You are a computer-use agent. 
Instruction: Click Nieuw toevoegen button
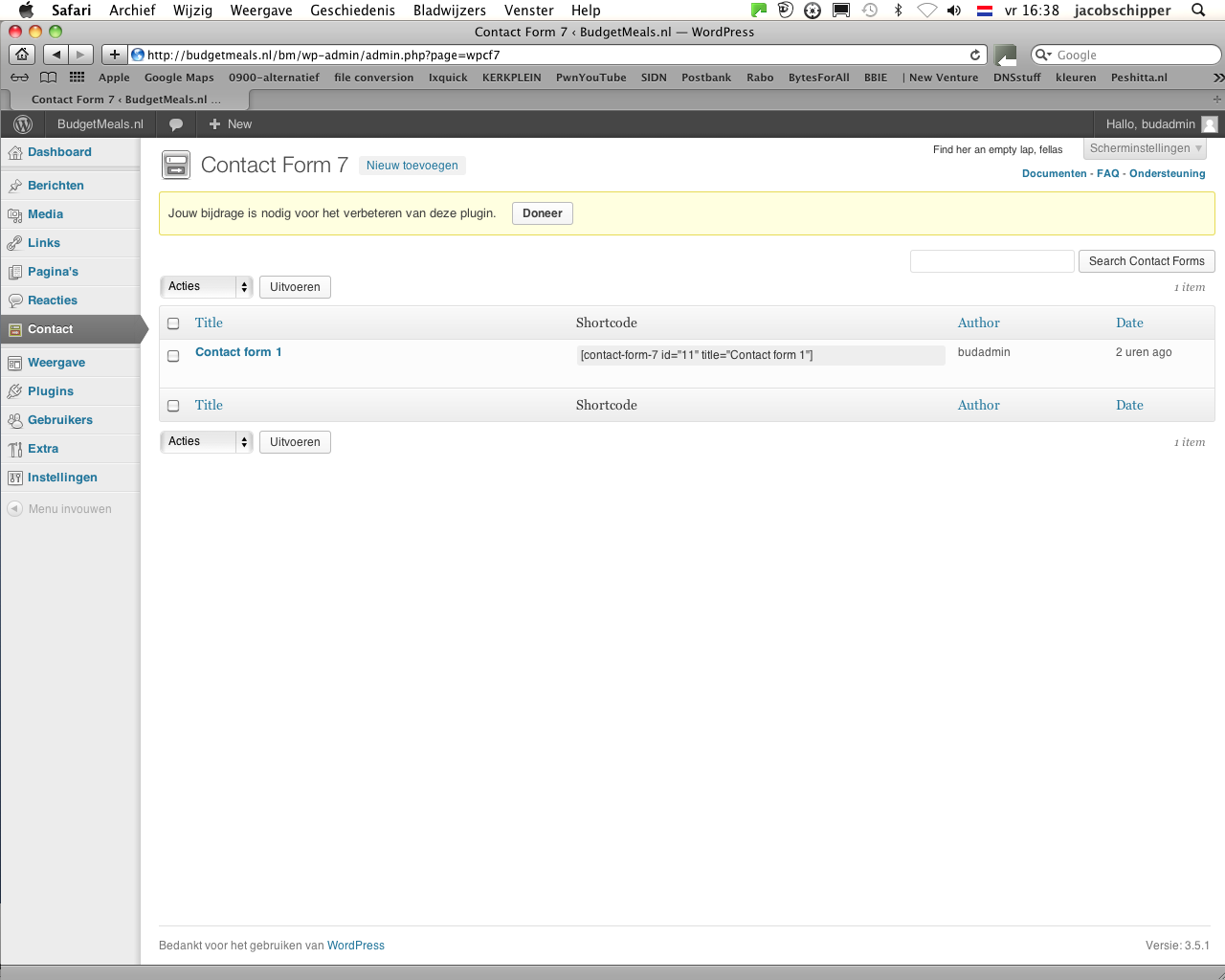(x=412, y=166)
